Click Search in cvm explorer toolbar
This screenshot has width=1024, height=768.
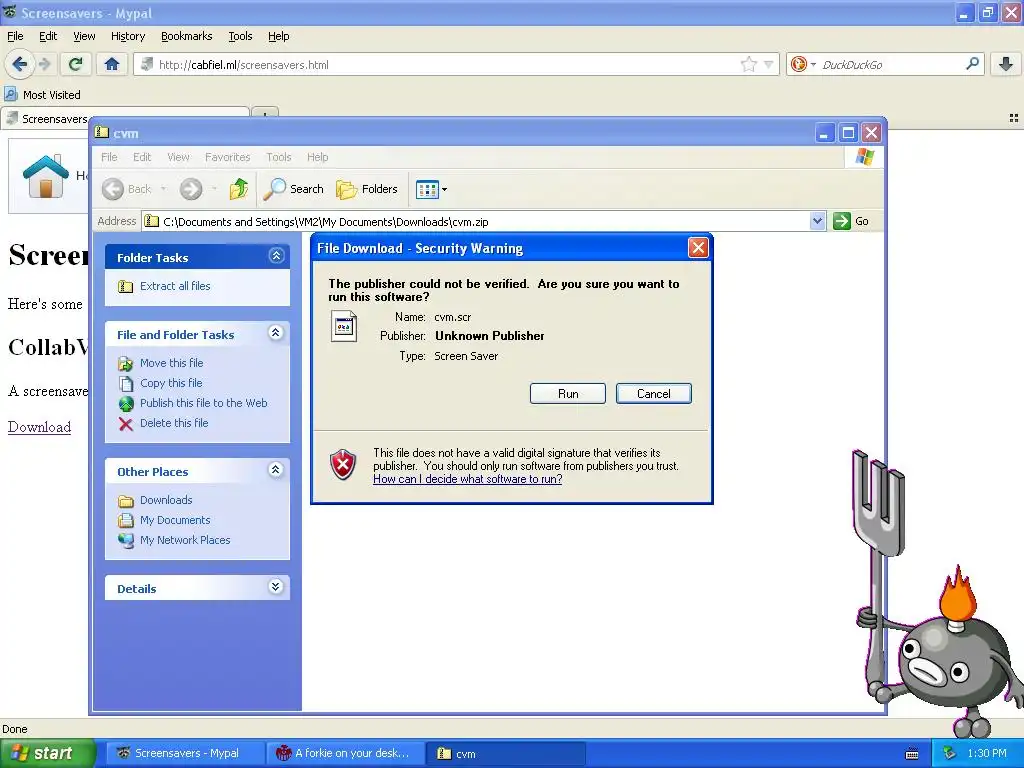294,189
